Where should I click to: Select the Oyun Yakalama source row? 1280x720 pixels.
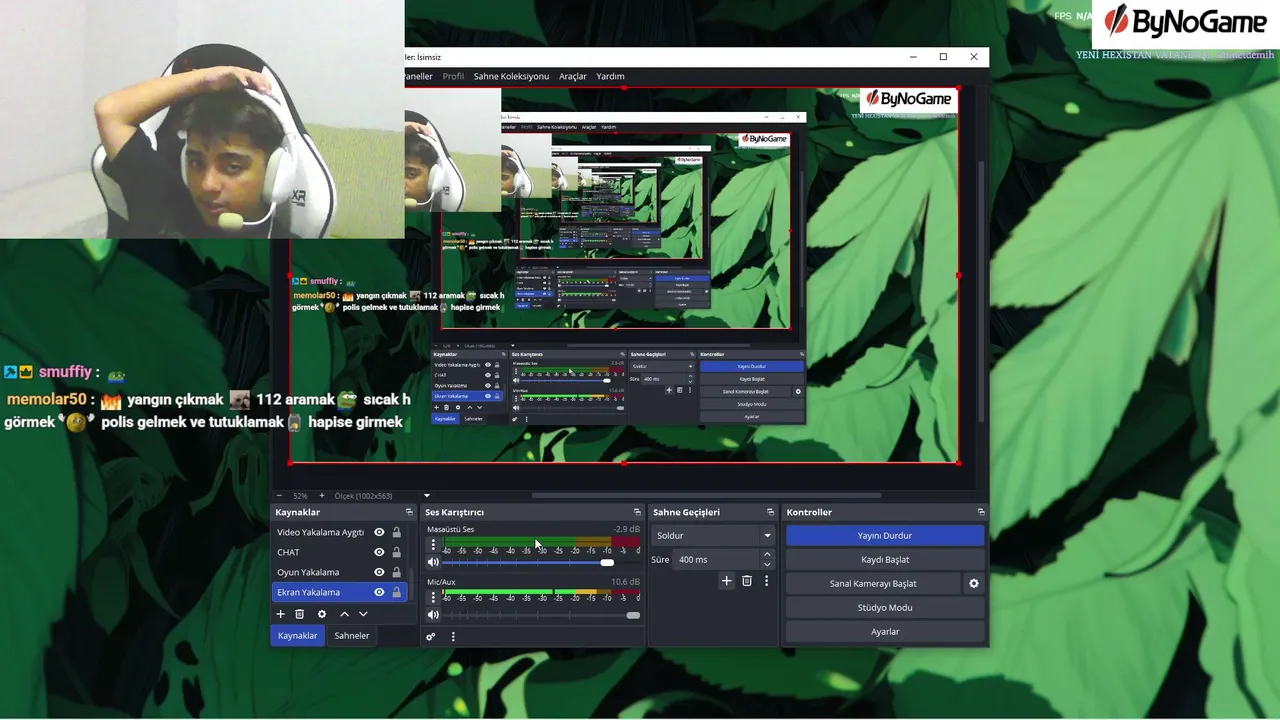click(339, 572)
